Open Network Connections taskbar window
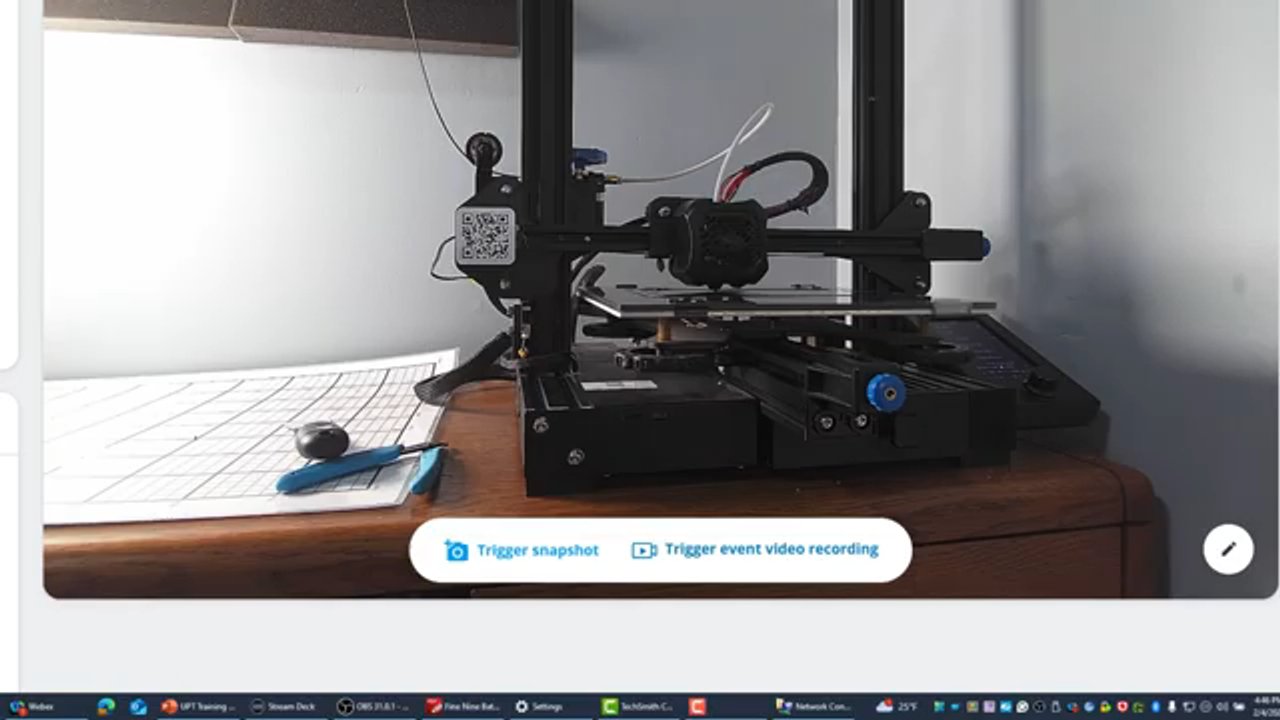The width and height of the screenshot is (1280, 720). [x=813, y=706]
